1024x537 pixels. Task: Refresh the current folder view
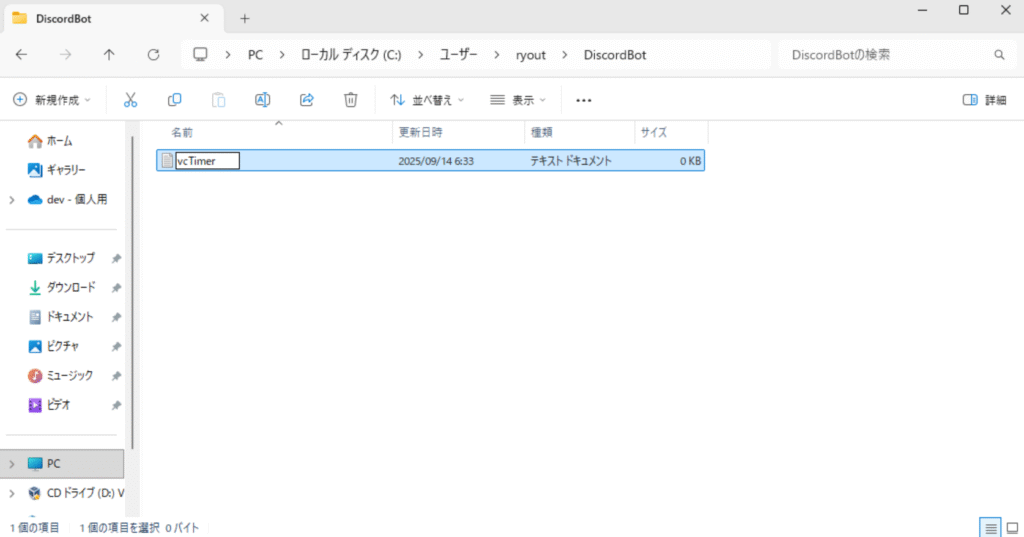[x=153, y=55]
